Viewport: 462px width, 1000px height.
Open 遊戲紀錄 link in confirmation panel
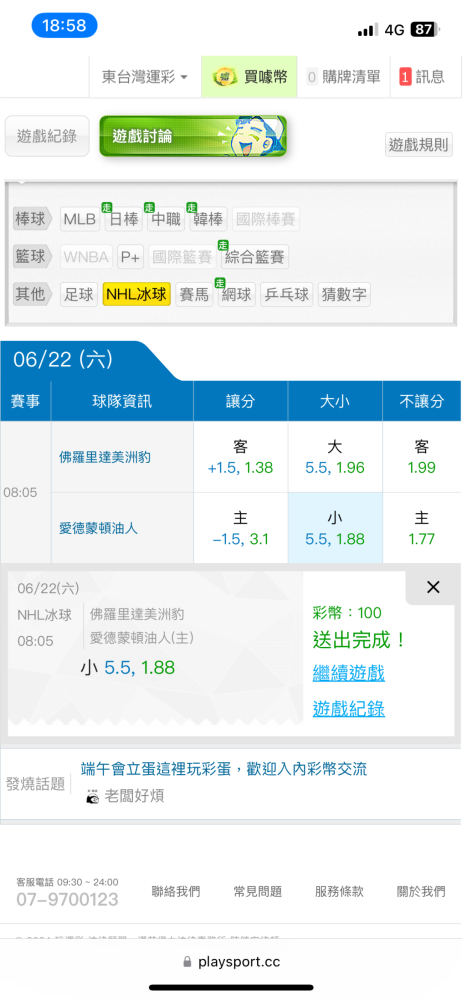[349, 709]
